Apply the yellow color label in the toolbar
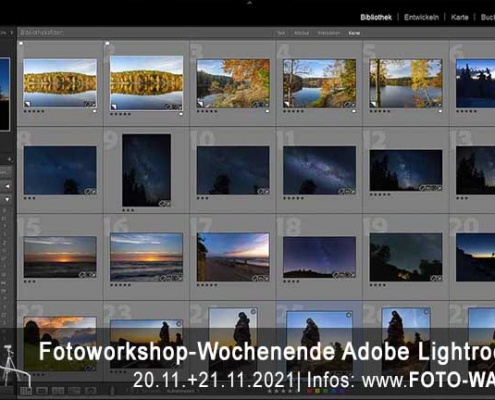The width and height of the screenshot is (495, 400). [318, 391]
